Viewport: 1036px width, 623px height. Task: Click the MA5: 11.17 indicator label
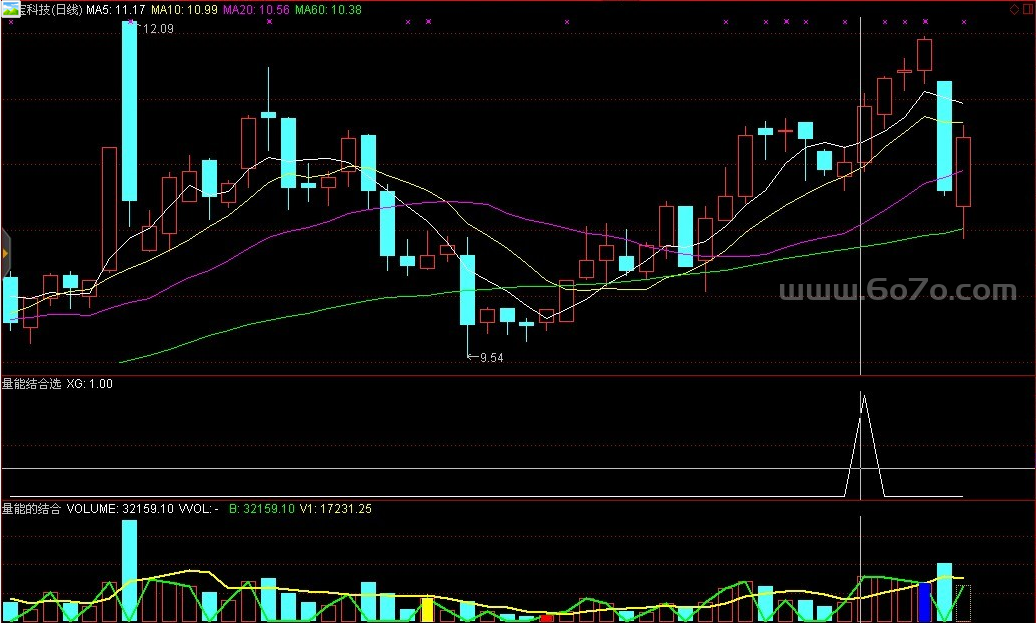point(116,10)
